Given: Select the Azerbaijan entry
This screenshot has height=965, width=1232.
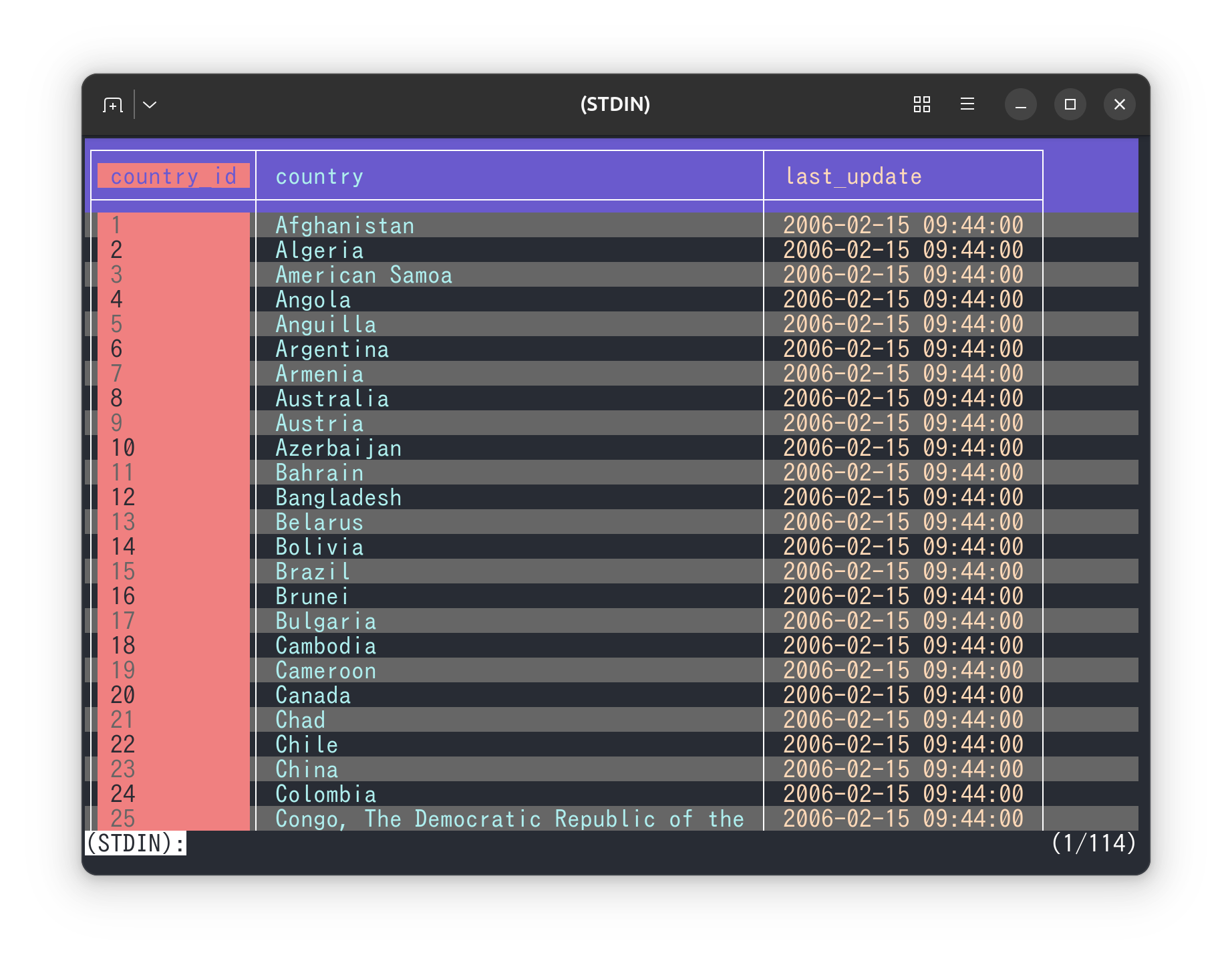Looking at the screenshot, I should (x=338, y=448).
